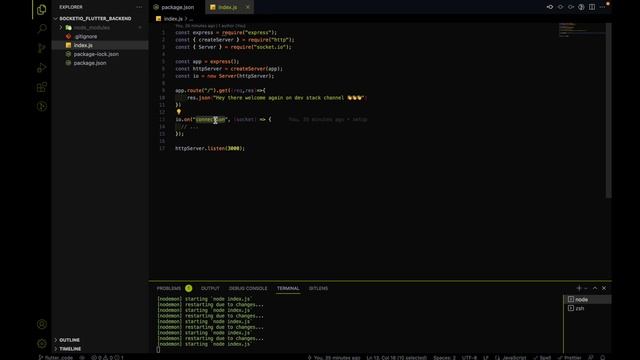The height and width of the screenshot is (360, 640).
Task: Click the Ln/Col cursor position in status bar
Action: click(x=396, y=357)
